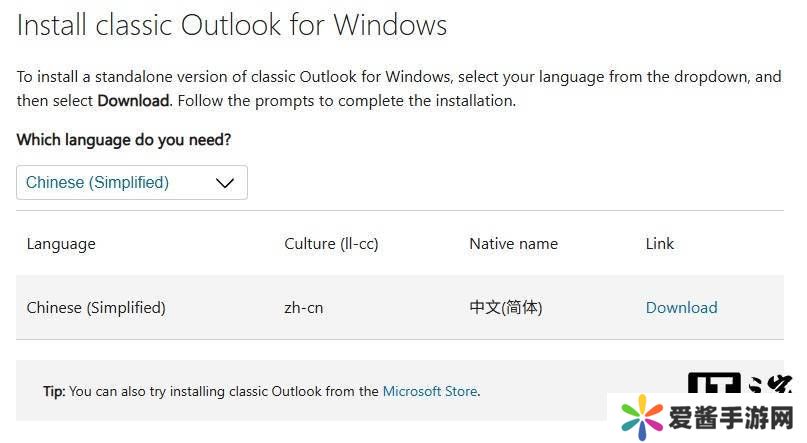
Task: Click the 爱酱手游网 watermark text
Action: 731,418
